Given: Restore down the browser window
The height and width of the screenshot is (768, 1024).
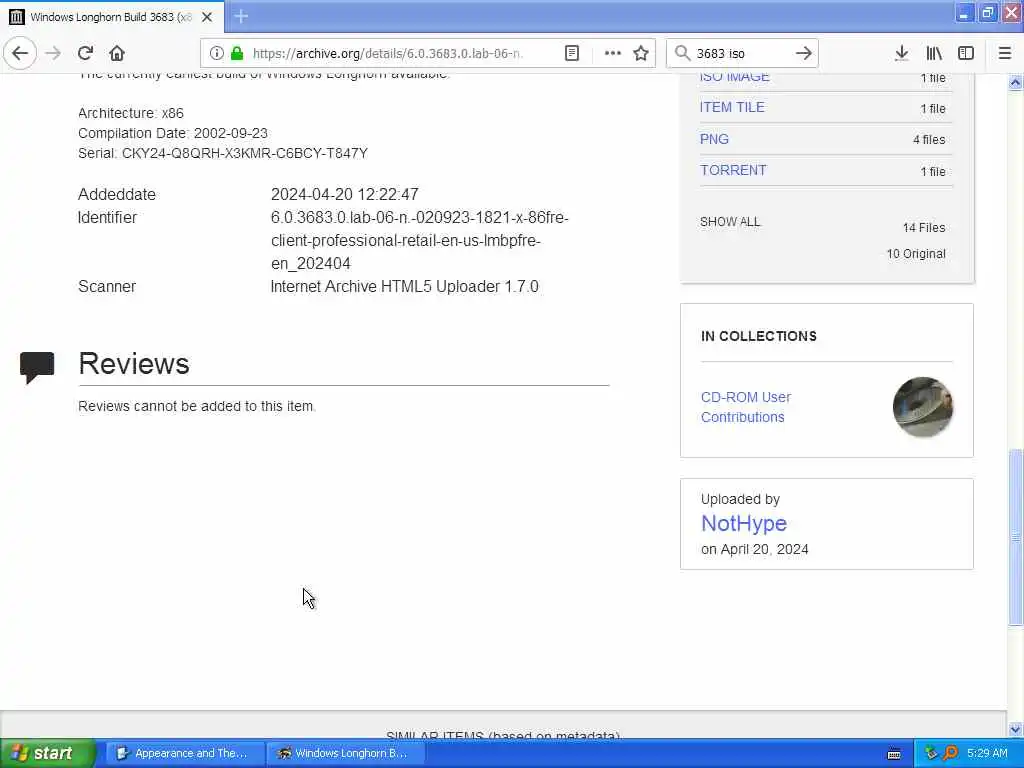Looking at the screenshot, I should pos(987,12).
